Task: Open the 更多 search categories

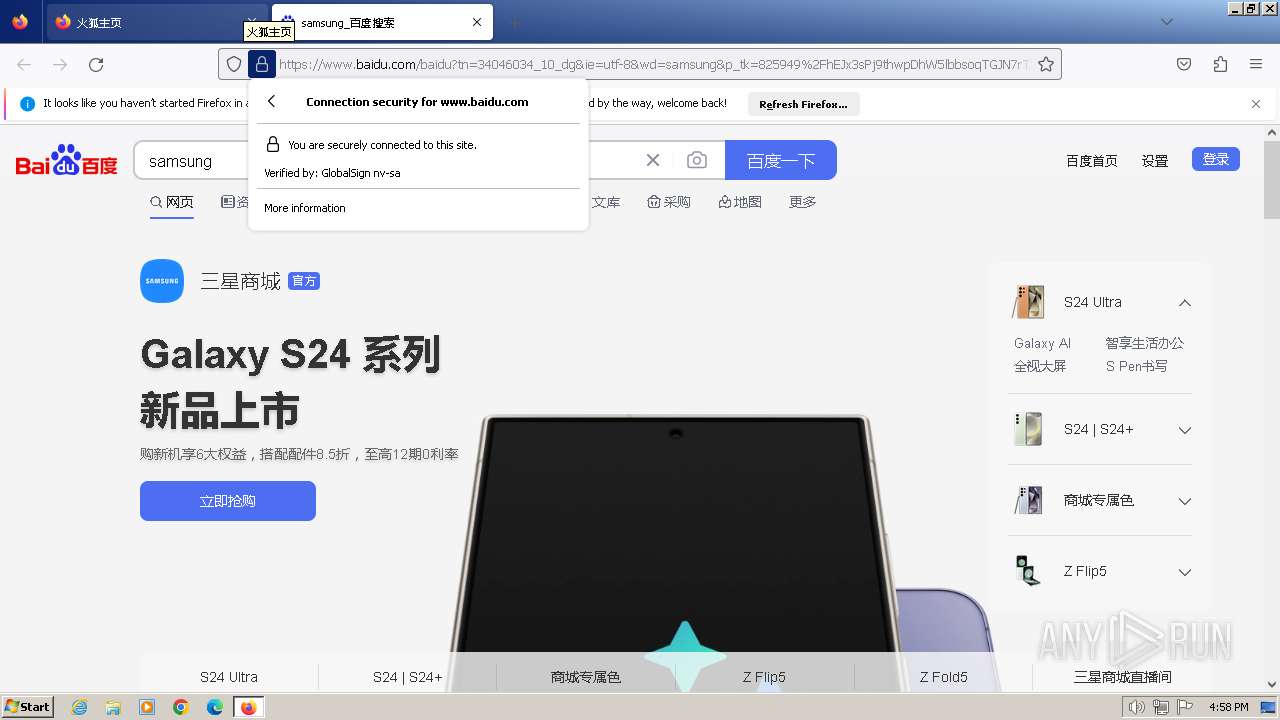Action: click(x=803, y=202)
